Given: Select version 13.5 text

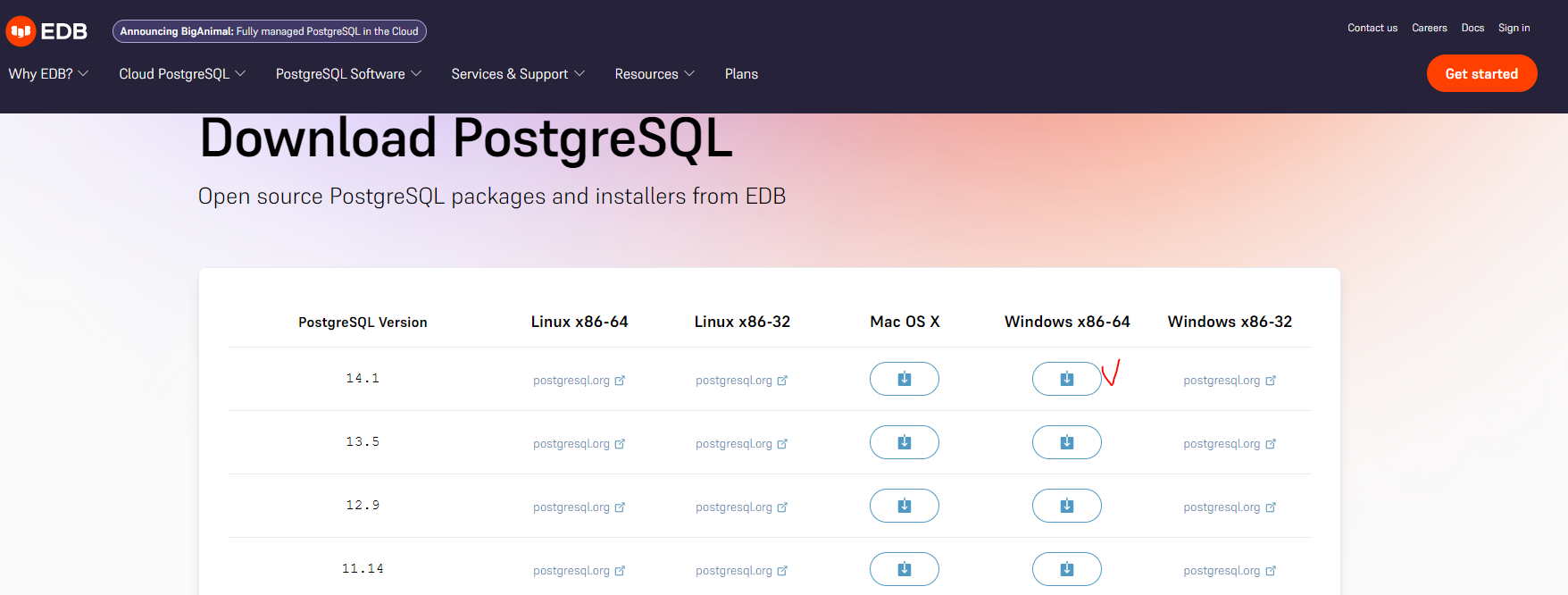Looking at the screenshot, I should point(363,442).
